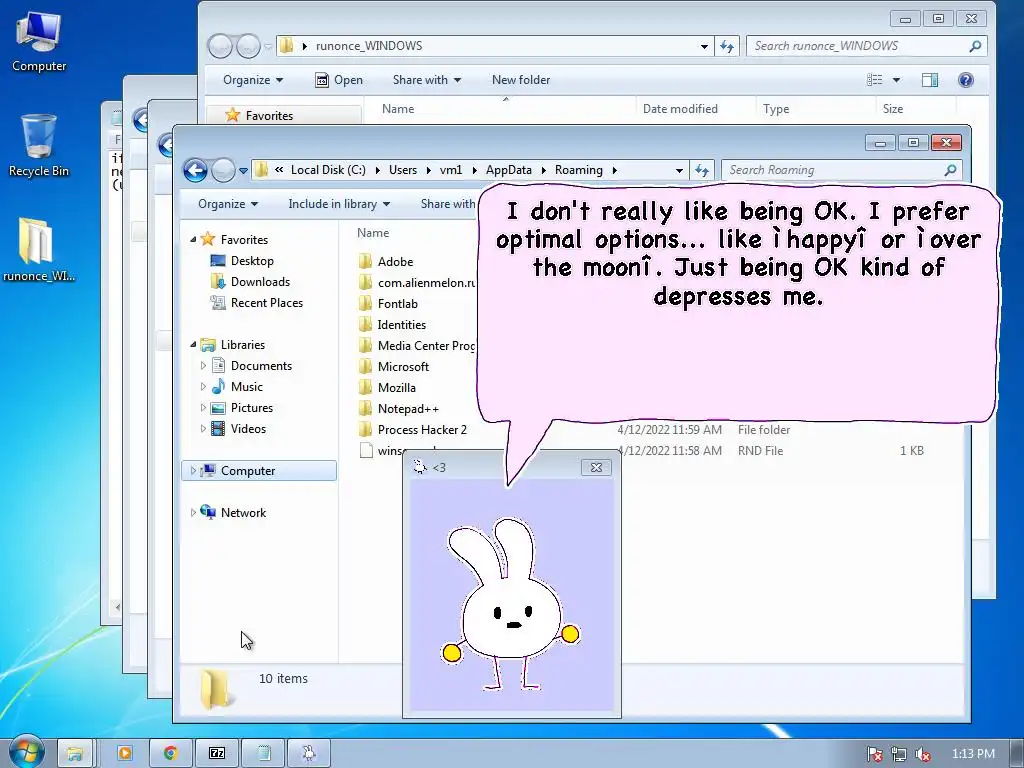1024x768 pixels.
Task: Sort by Type column in runonce_WINDOWS window
Action: [776, 108]
